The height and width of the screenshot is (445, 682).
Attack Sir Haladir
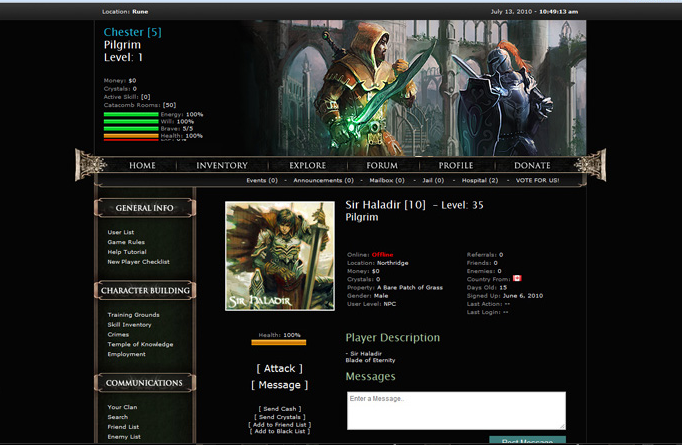(x=279, y=368)
